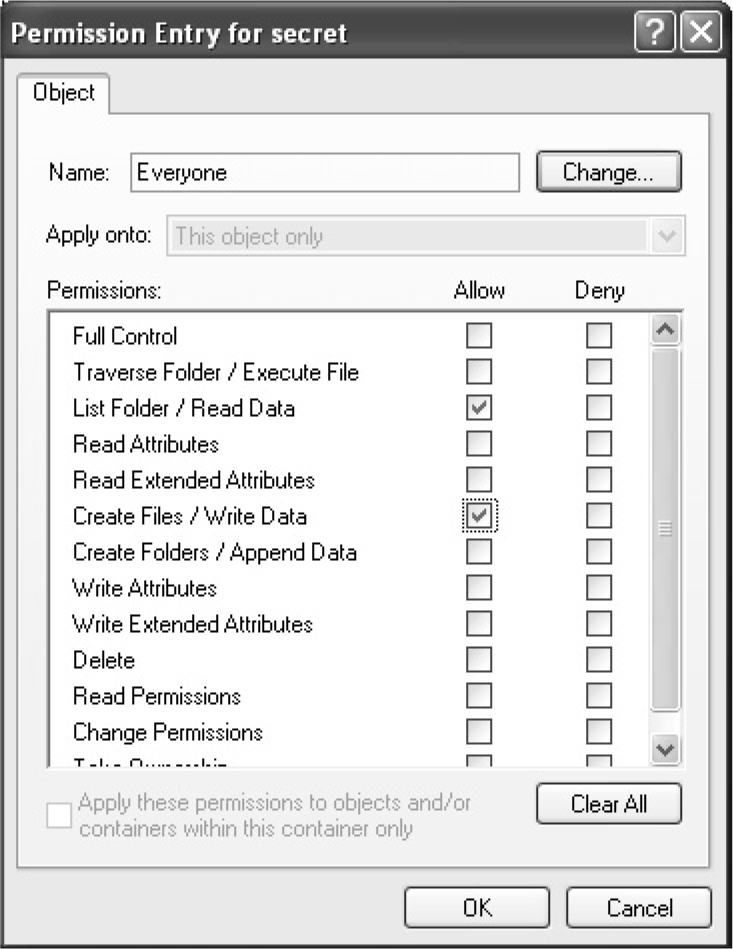Screen dimensions: 733x949
Task: Click the Clear All button
Action: tap(608, 804)
